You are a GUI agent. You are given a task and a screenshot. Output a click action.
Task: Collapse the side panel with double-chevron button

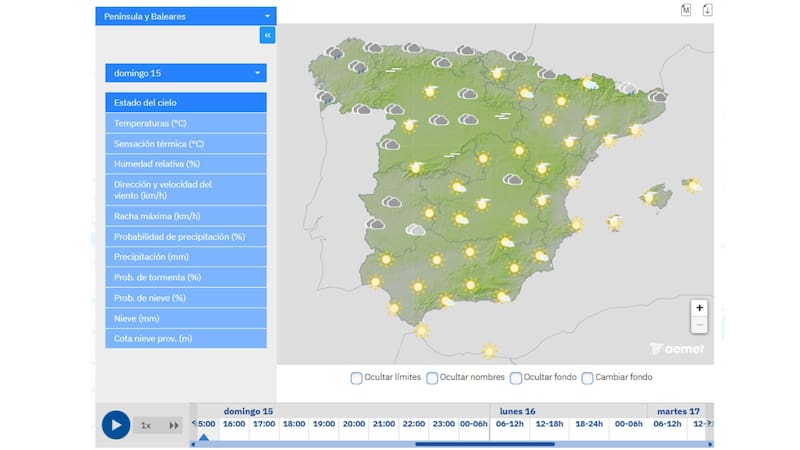[x=267, y=35]
